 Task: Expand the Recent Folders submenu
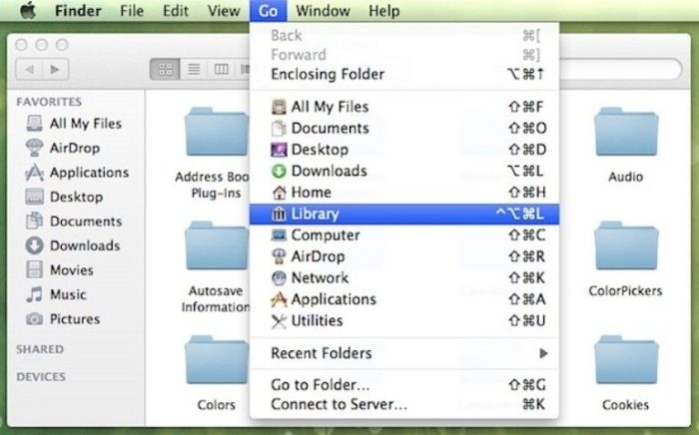coord(404,353)
